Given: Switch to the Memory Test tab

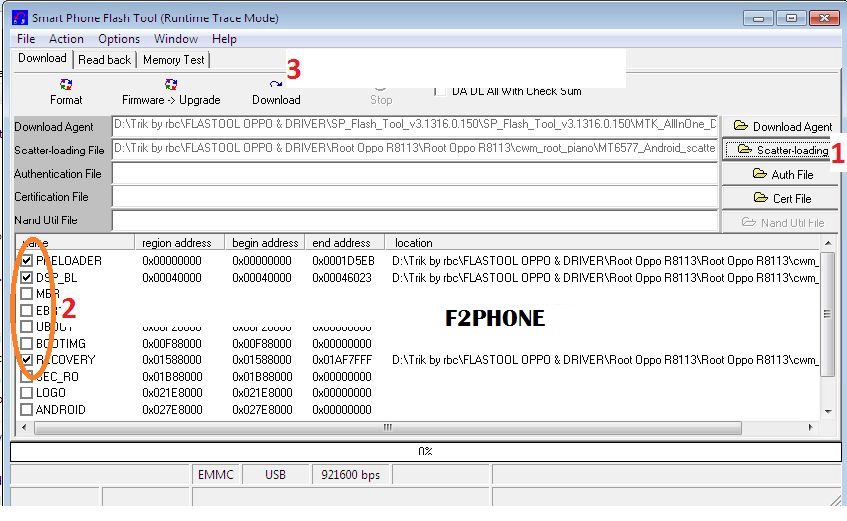Looking at the screenshot, I should (173, 59).
